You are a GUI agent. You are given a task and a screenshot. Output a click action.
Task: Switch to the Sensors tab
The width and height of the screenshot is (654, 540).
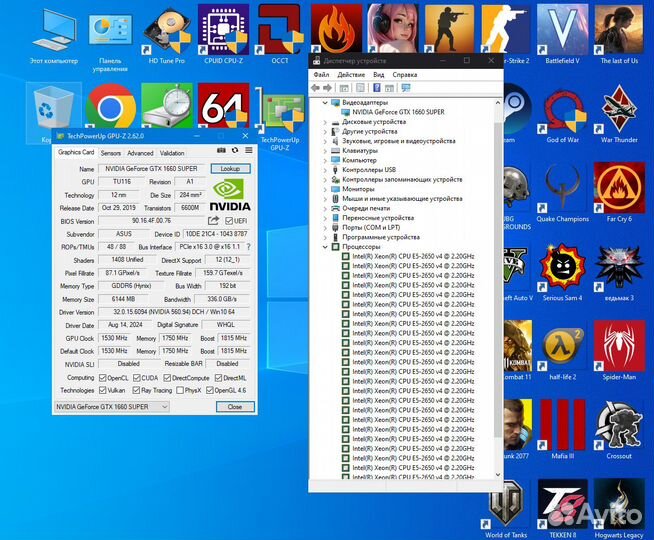110,153
